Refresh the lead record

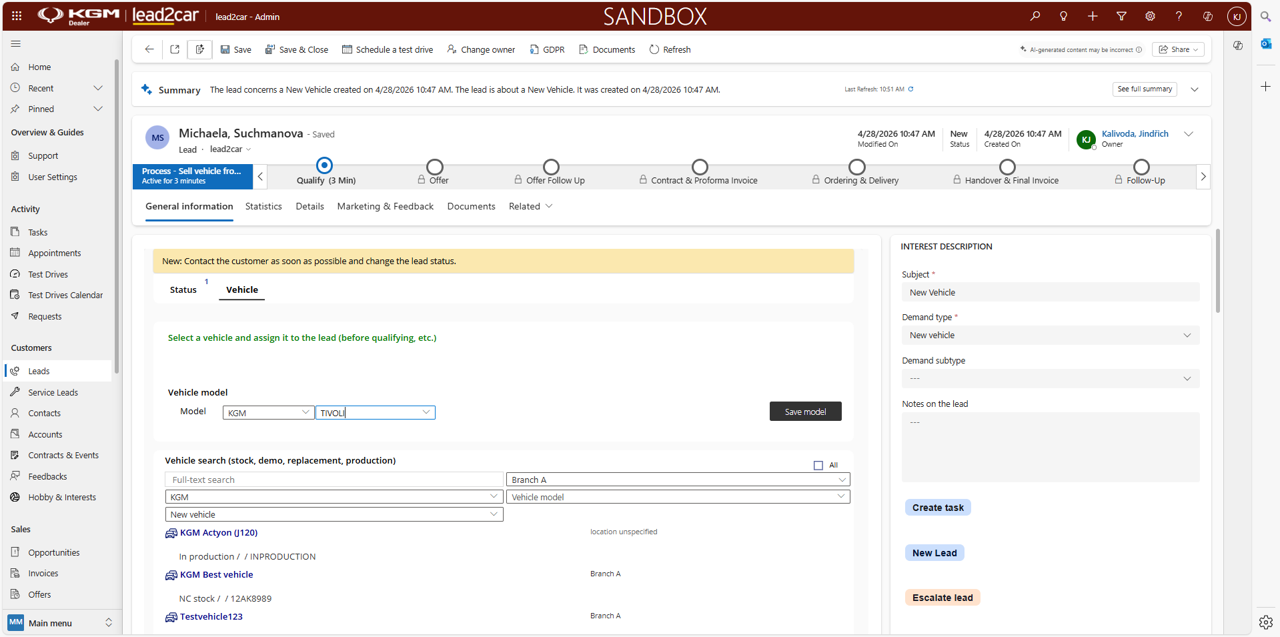(x=670, y=49)
